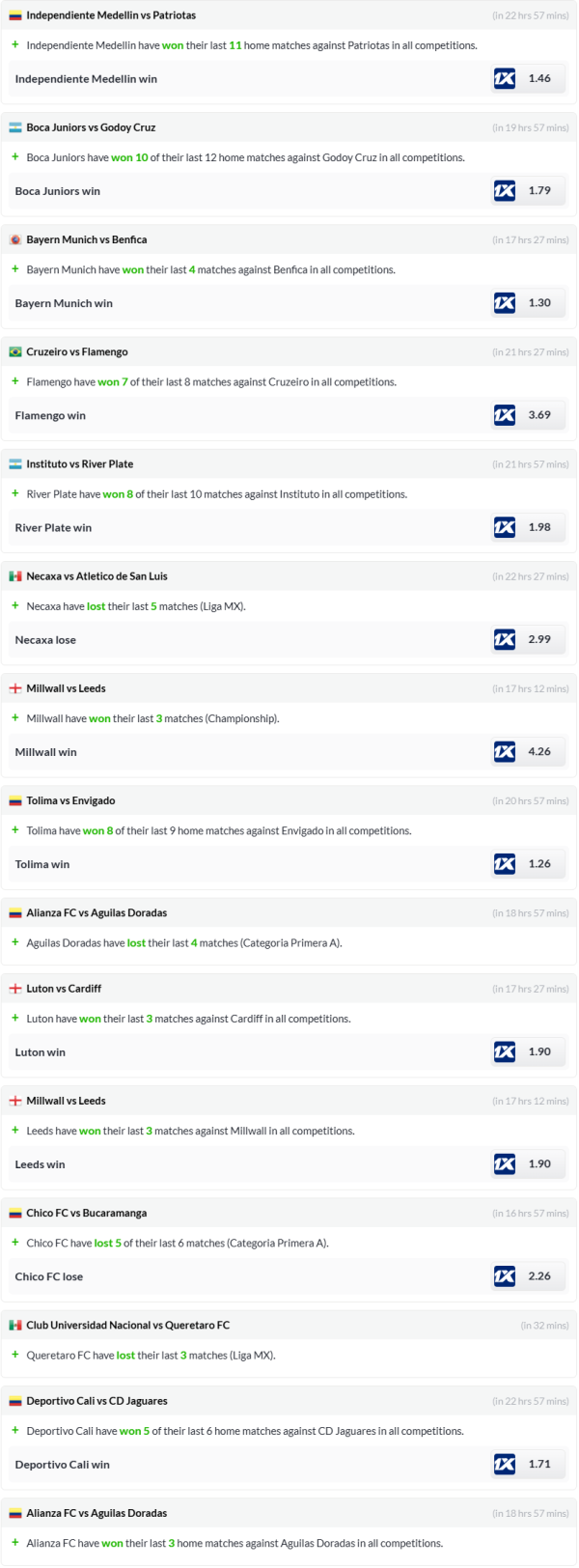Open the Boca Juniors vs Godoy Cruz match
This screenshot has height=1568, width=579.
[x=91, y=127]
